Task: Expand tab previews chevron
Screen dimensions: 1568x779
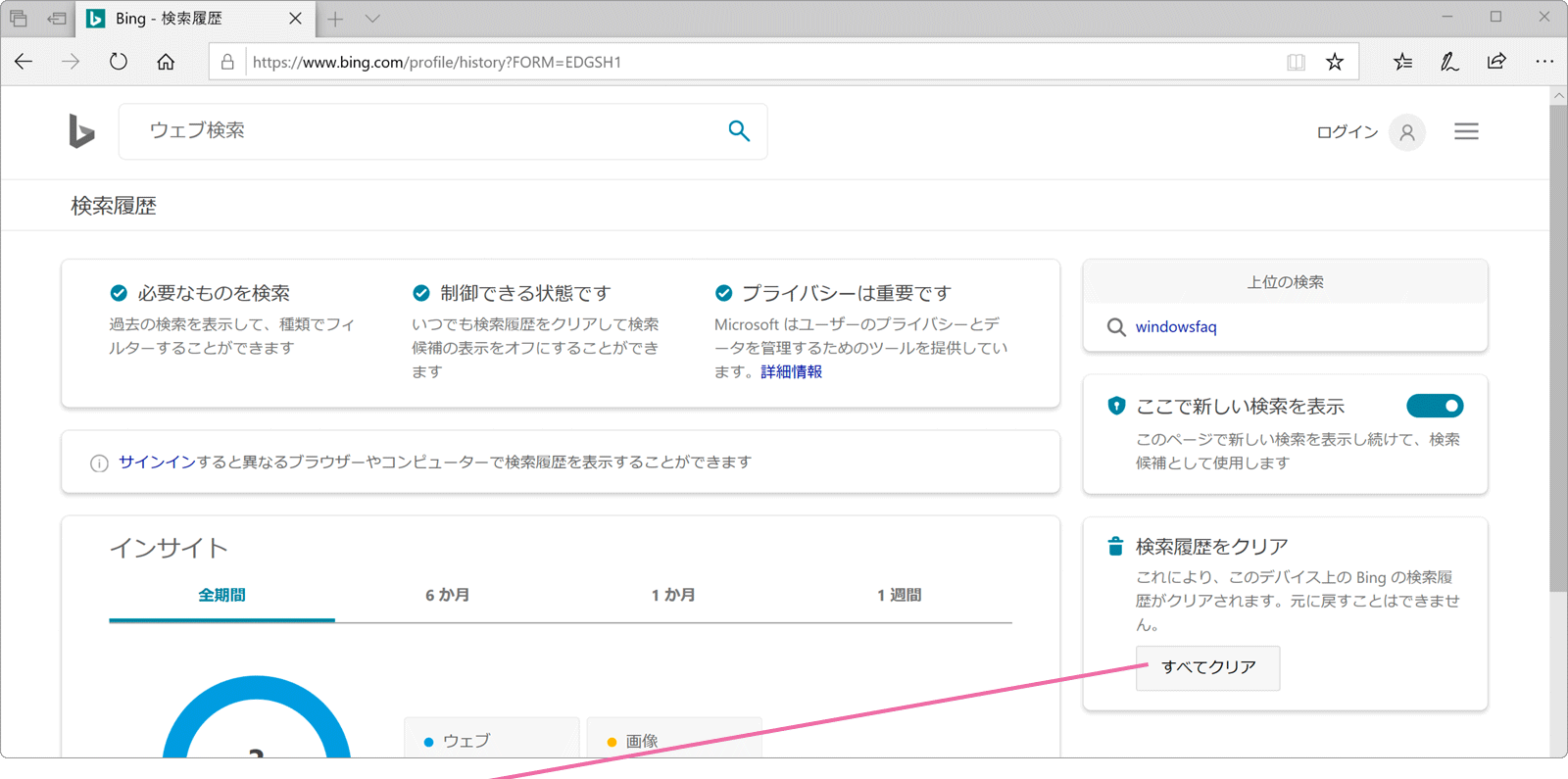Action: pos(372,19)
